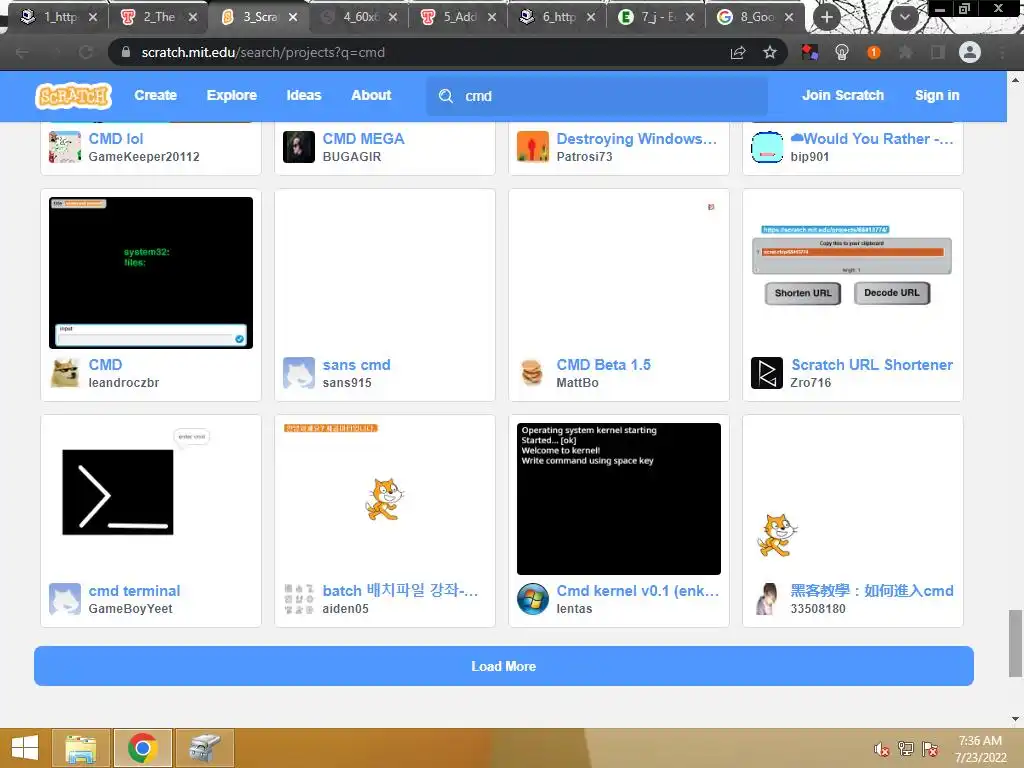The width and height of the screenshot is (1024, 768).
Task: Click the page vertical scrollbar thumb
Action: click(1015, 643)
